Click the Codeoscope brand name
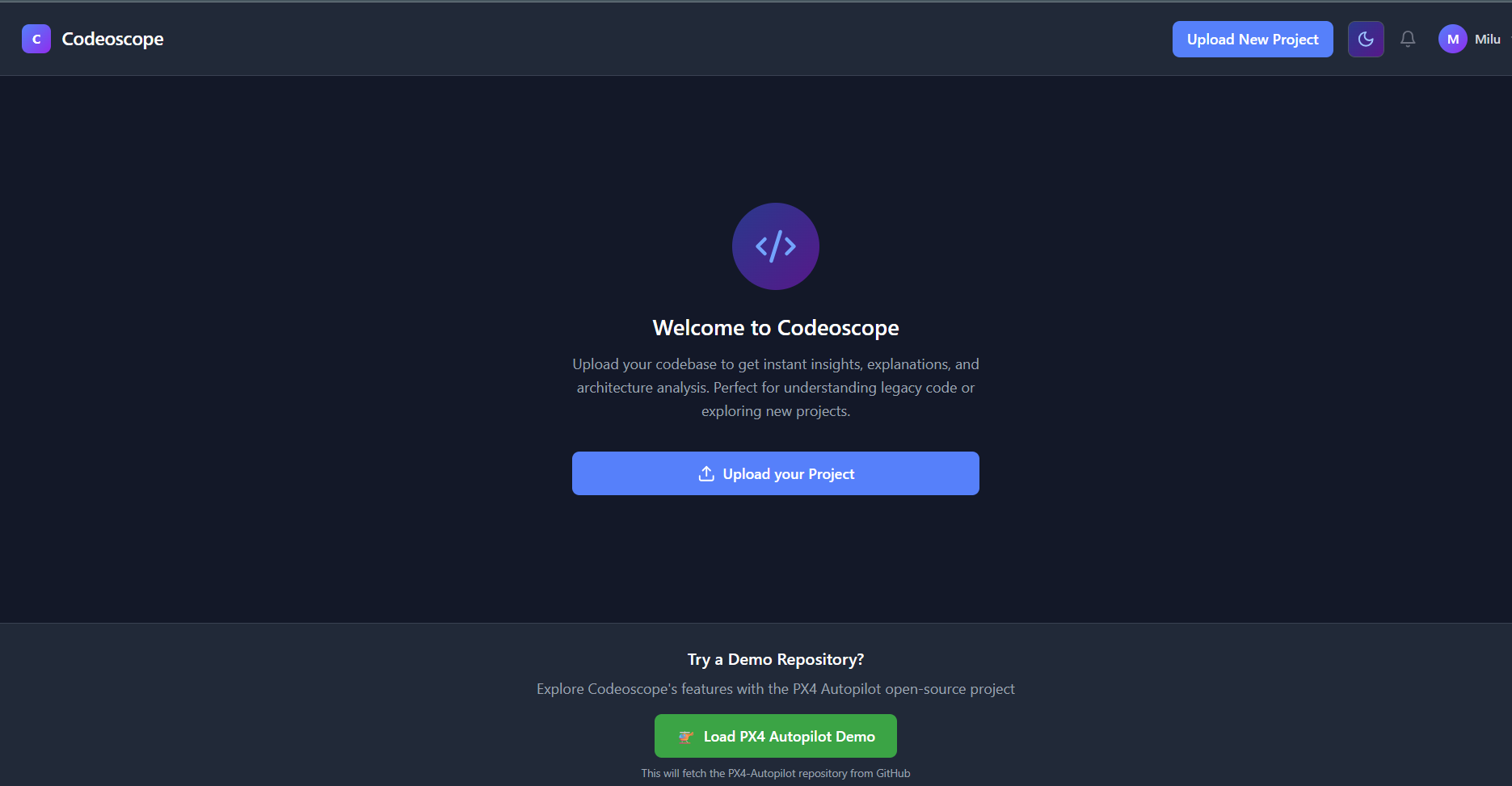Screen dimensions: 1512x786 [x=112, y=39]
